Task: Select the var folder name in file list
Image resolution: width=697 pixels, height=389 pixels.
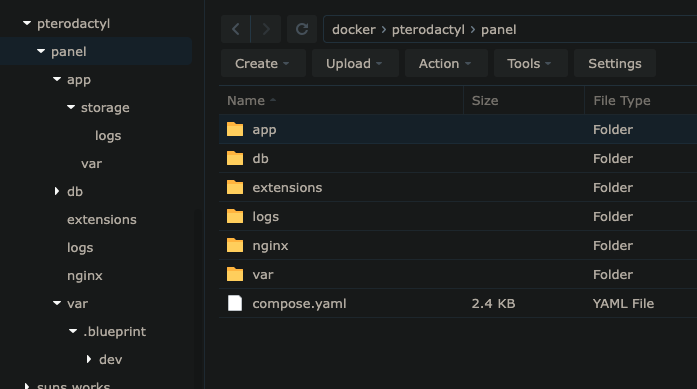Action: pos(263,275)
